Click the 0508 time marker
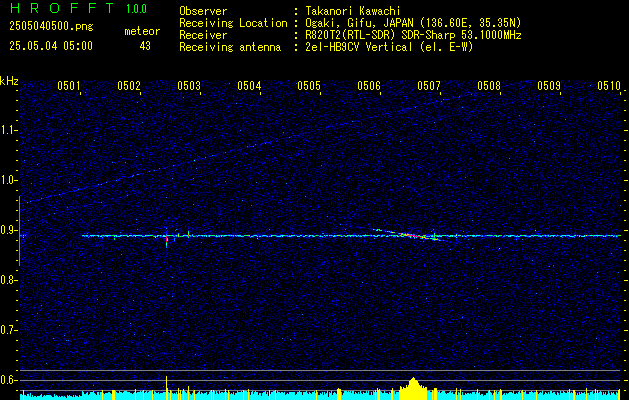The height and width of the screenshot is (400, 629). (x=489, y=86)
